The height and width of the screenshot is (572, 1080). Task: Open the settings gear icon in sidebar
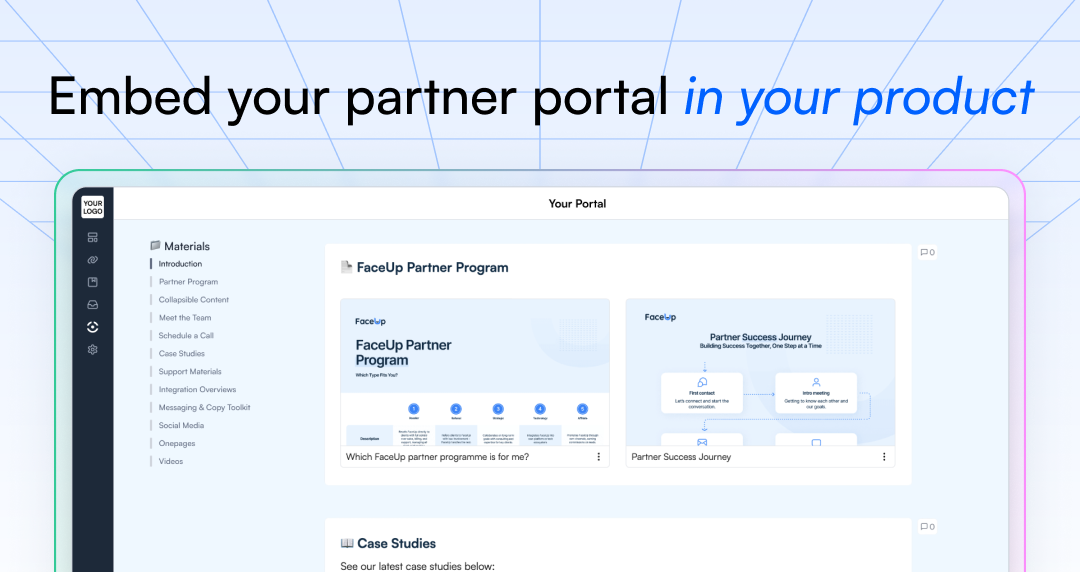[92, 349]
